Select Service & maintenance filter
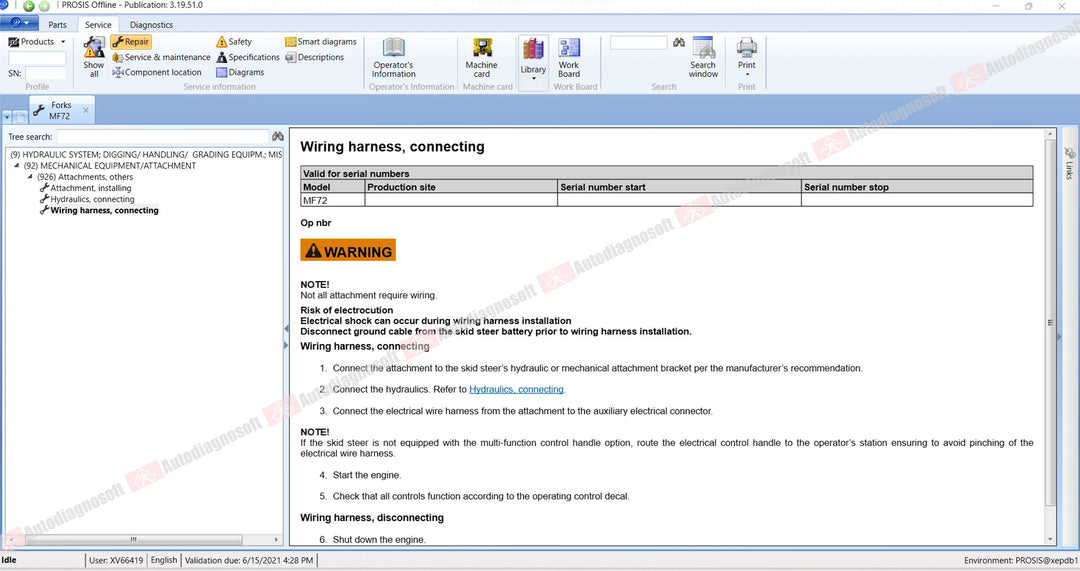Screen dimensions: 1080x571 coord(161,57)
